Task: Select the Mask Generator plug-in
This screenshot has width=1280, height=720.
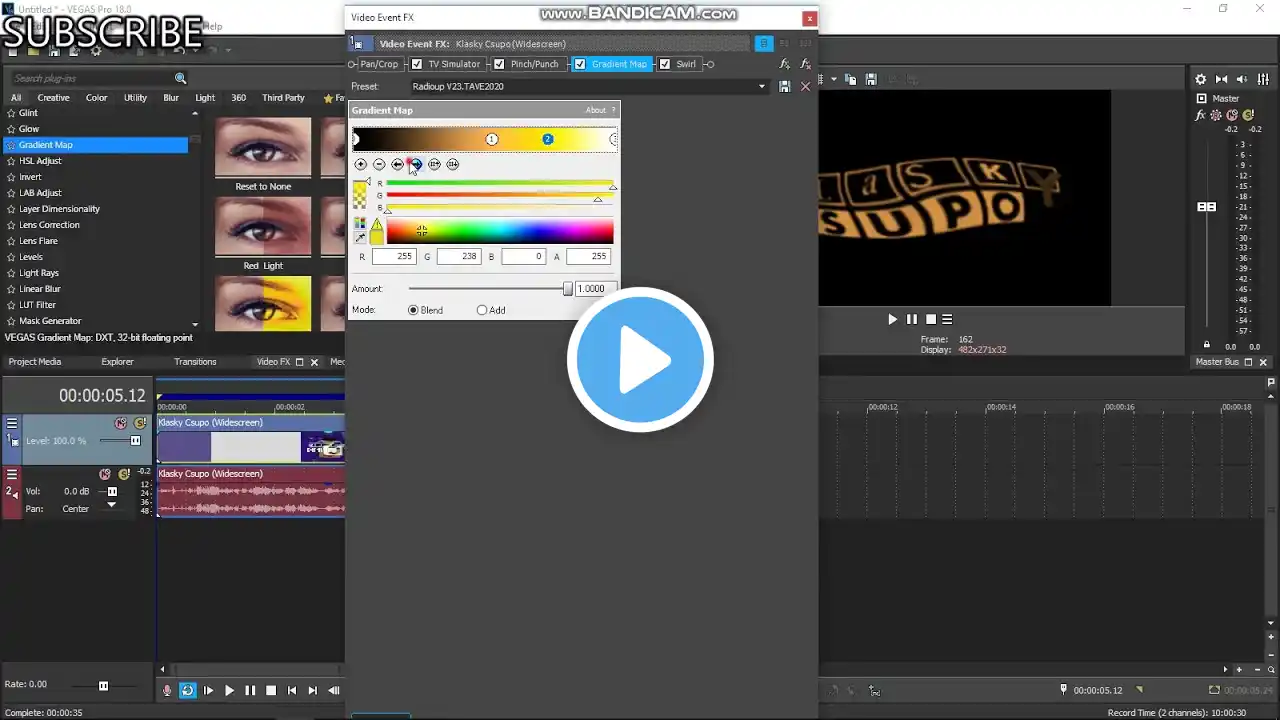Action: (x=50, y=321)
